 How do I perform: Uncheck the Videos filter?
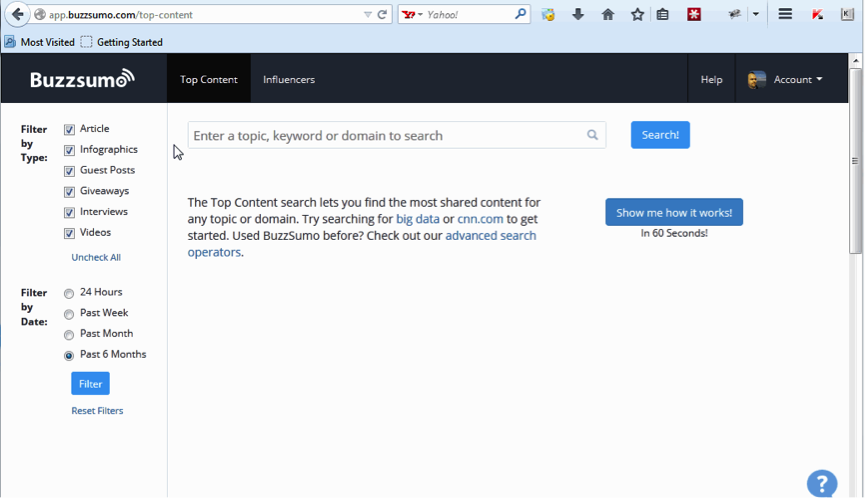(69, 233)
